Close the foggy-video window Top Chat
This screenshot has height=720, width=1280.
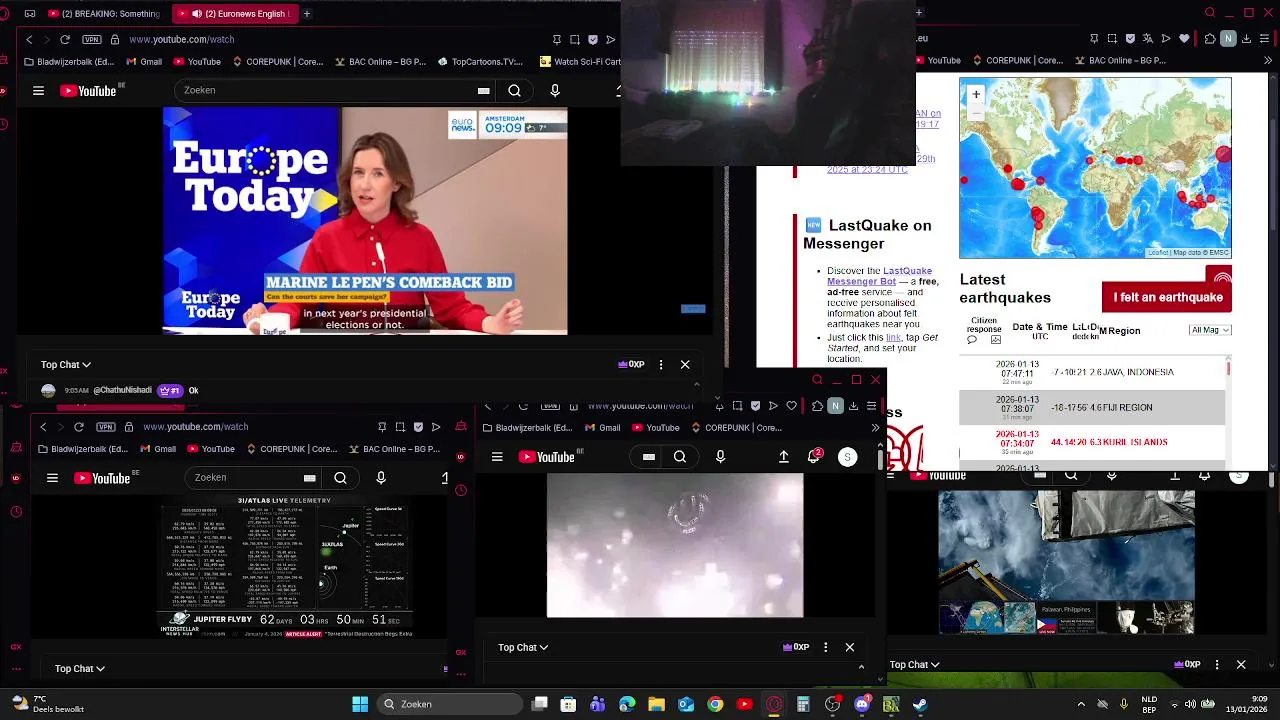(x=850, y=647)
